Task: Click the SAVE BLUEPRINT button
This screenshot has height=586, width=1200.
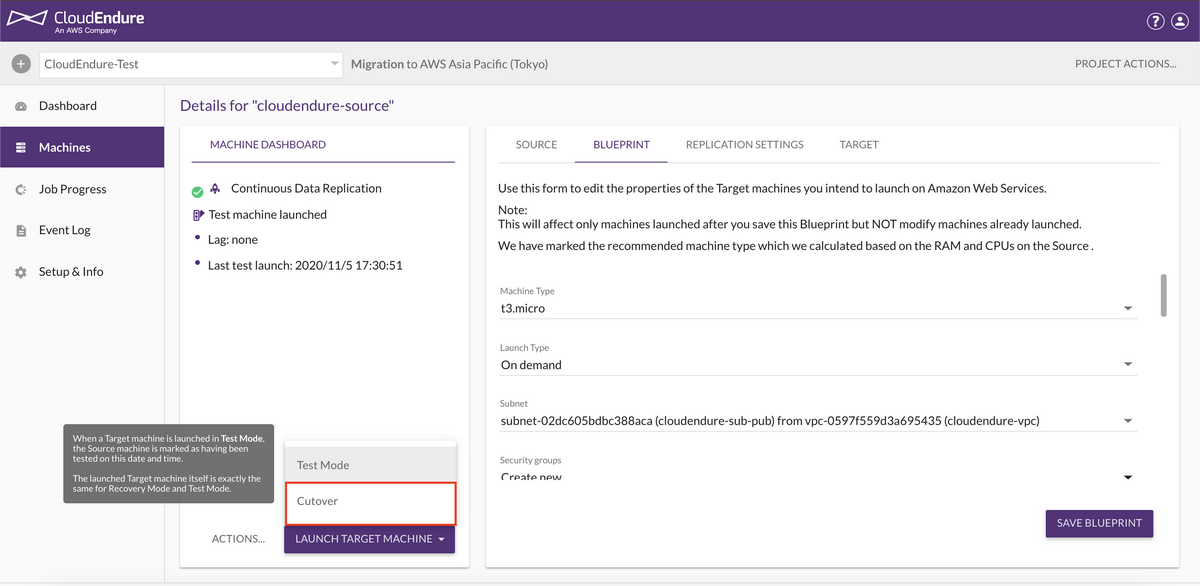Action: click(1099, 524)
